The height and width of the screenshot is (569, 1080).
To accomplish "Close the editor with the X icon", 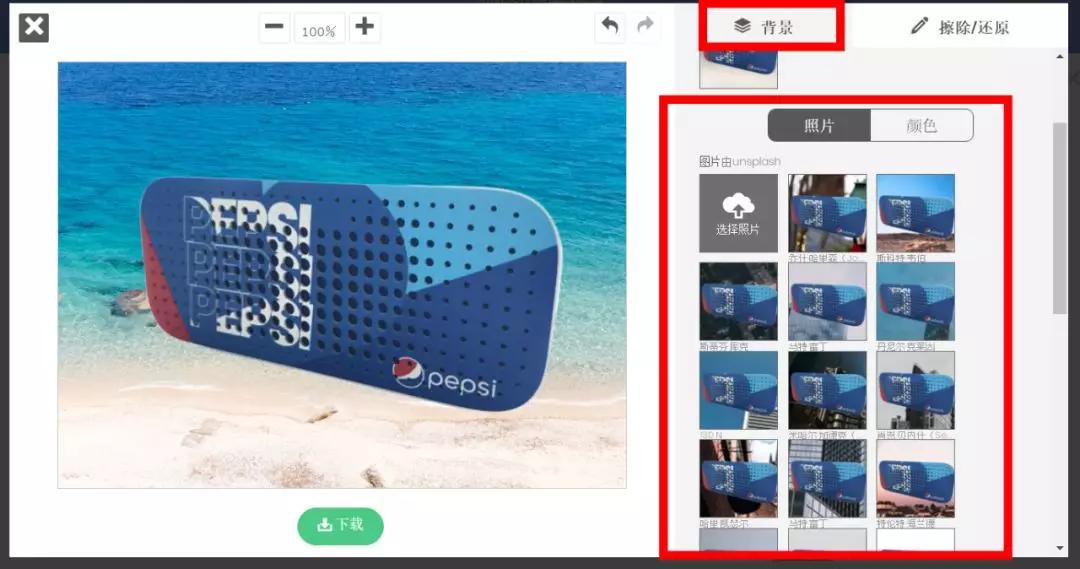I will (x=34, y=28).
